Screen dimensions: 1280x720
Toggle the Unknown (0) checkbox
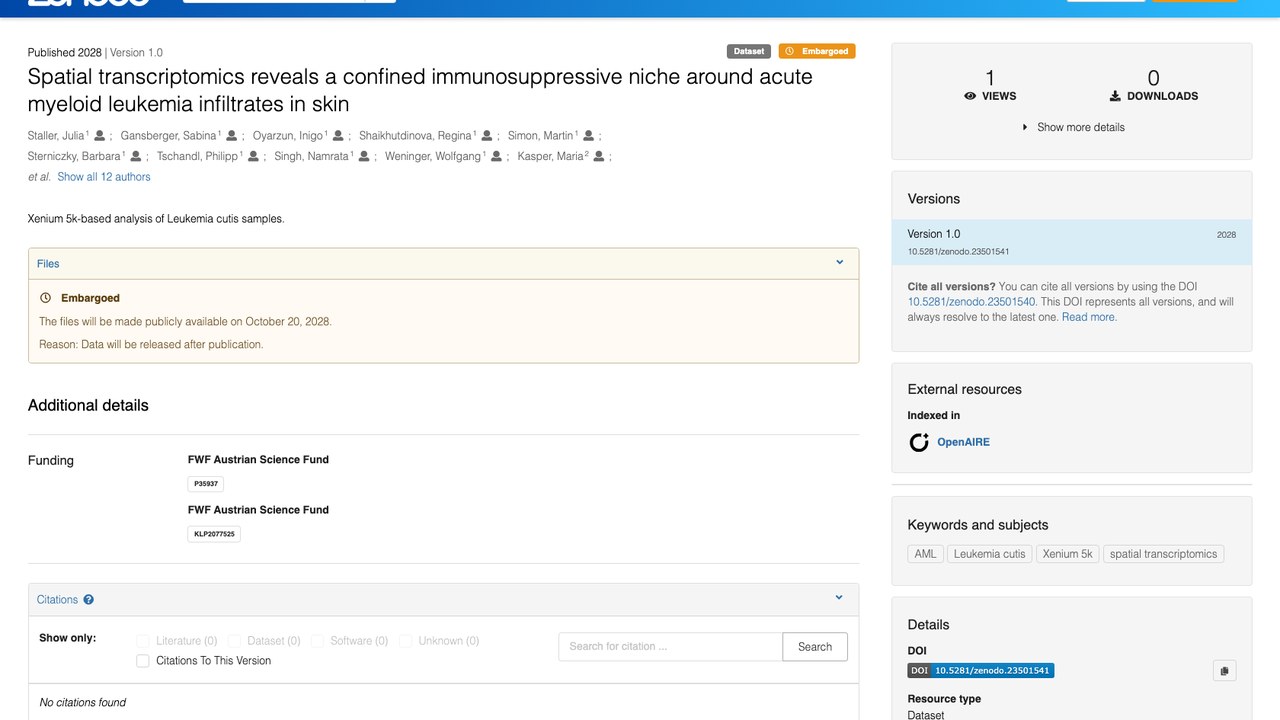pyautogui.click(x=405, y=641)
